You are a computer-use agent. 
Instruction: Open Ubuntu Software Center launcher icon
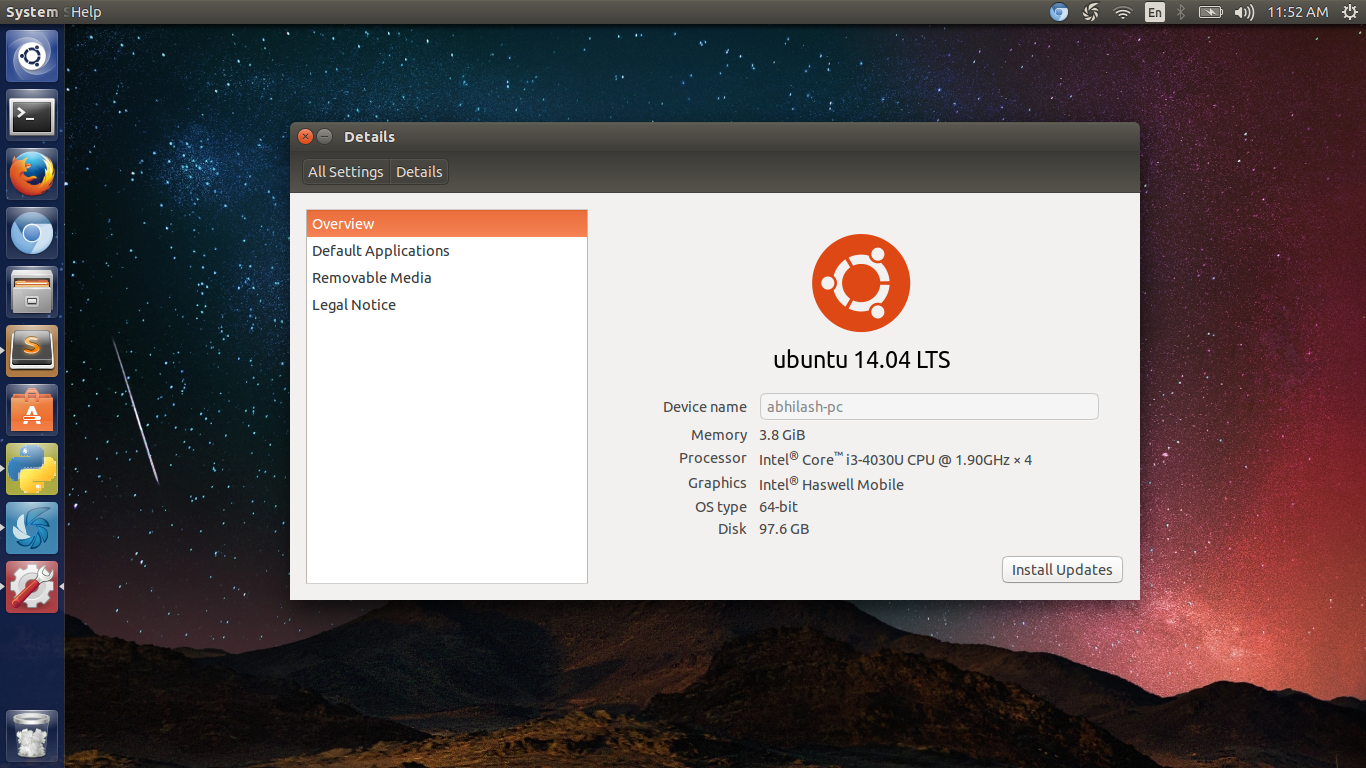point(32,410)
